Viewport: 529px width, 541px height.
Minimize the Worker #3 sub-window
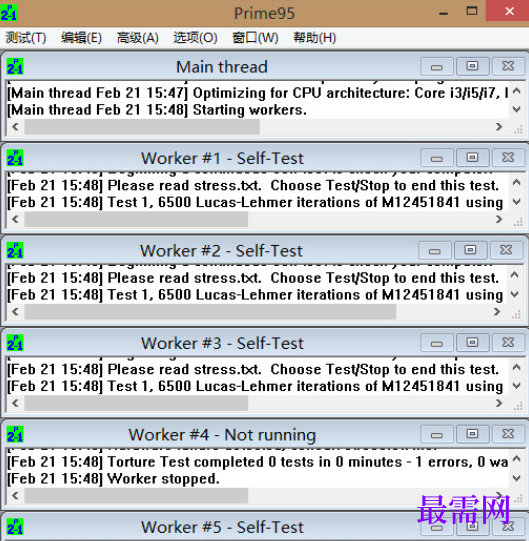point(437,343)
